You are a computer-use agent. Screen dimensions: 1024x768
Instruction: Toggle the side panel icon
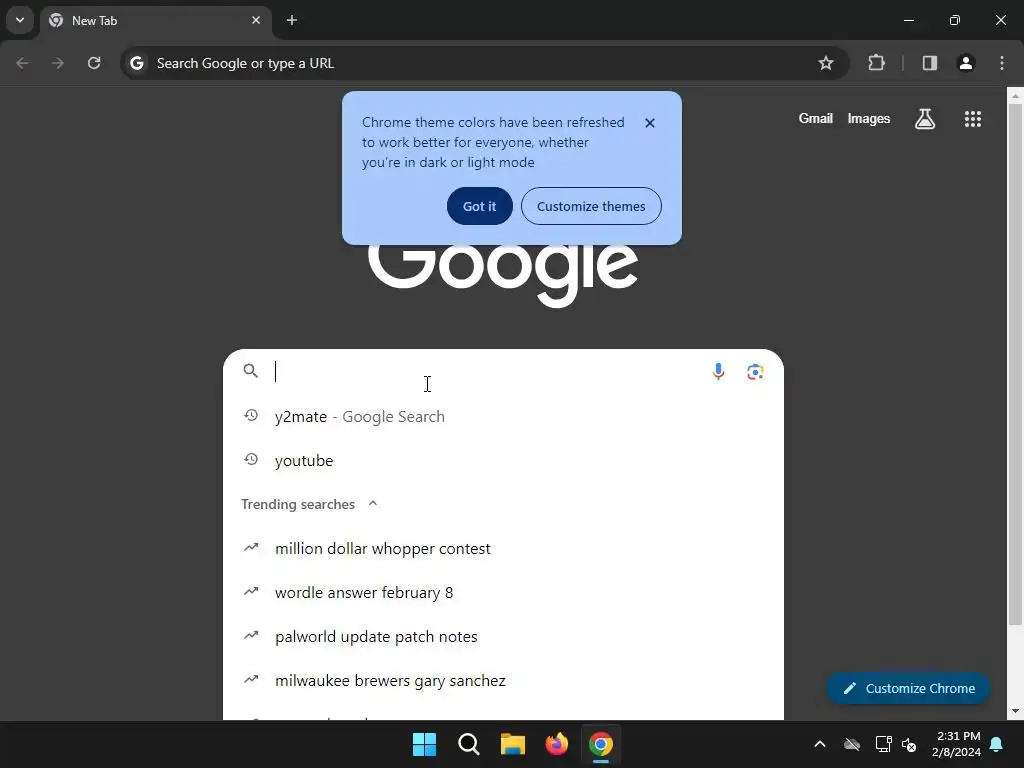click(929, 63)
